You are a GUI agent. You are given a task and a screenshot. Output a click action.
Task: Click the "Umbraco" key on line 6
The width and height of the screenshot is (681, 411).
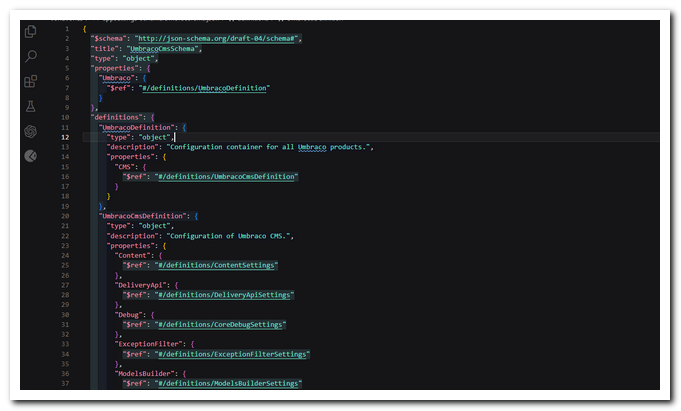[x=116, y=78]
